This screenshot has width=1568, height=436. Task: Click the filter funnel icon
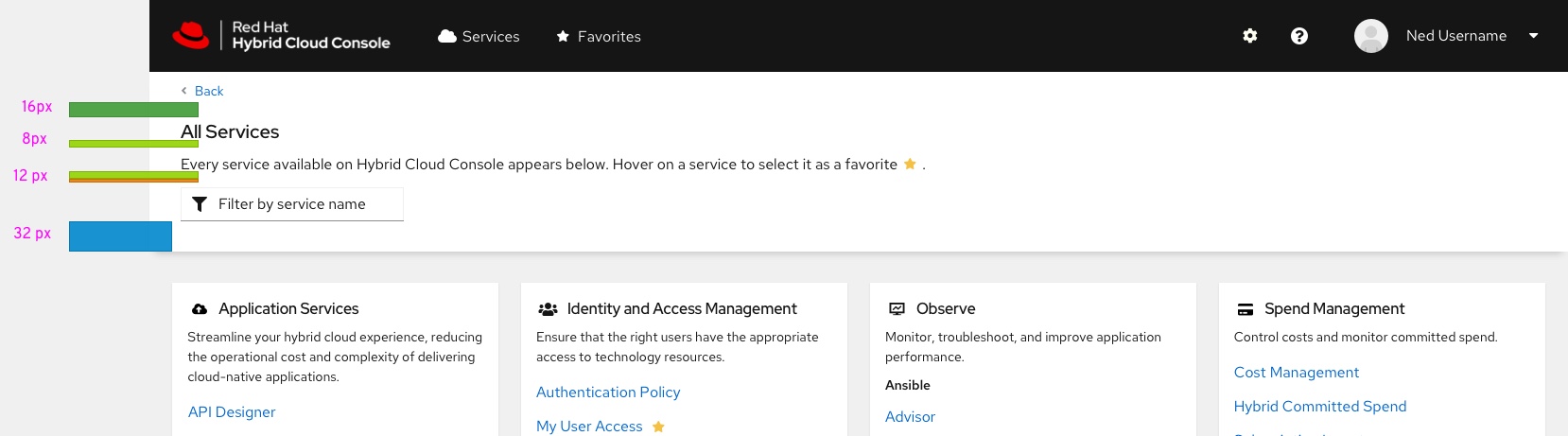coord(200,204)
